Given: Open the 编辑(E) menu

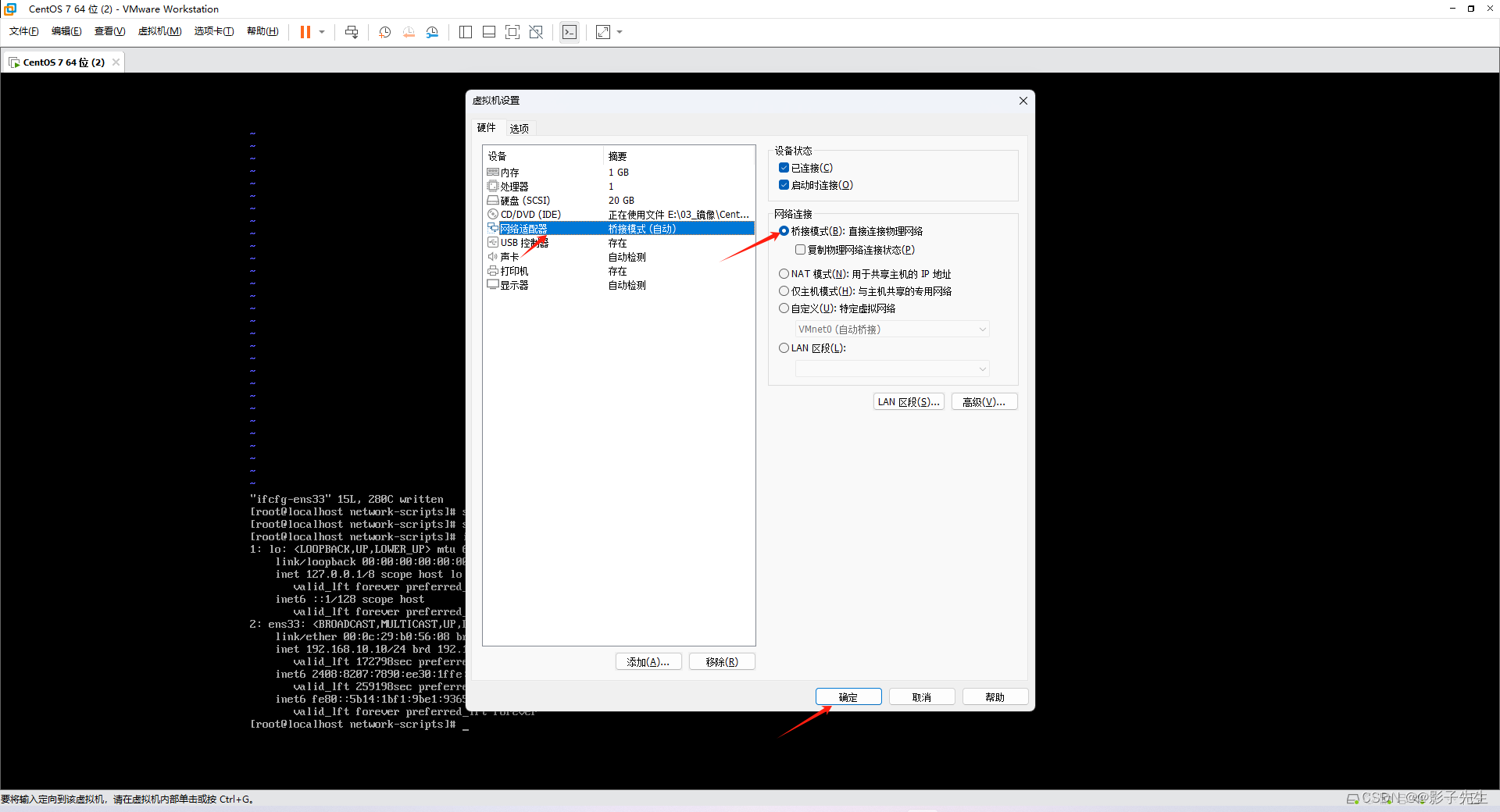Looking at the screenshot, I should (66, 31).
